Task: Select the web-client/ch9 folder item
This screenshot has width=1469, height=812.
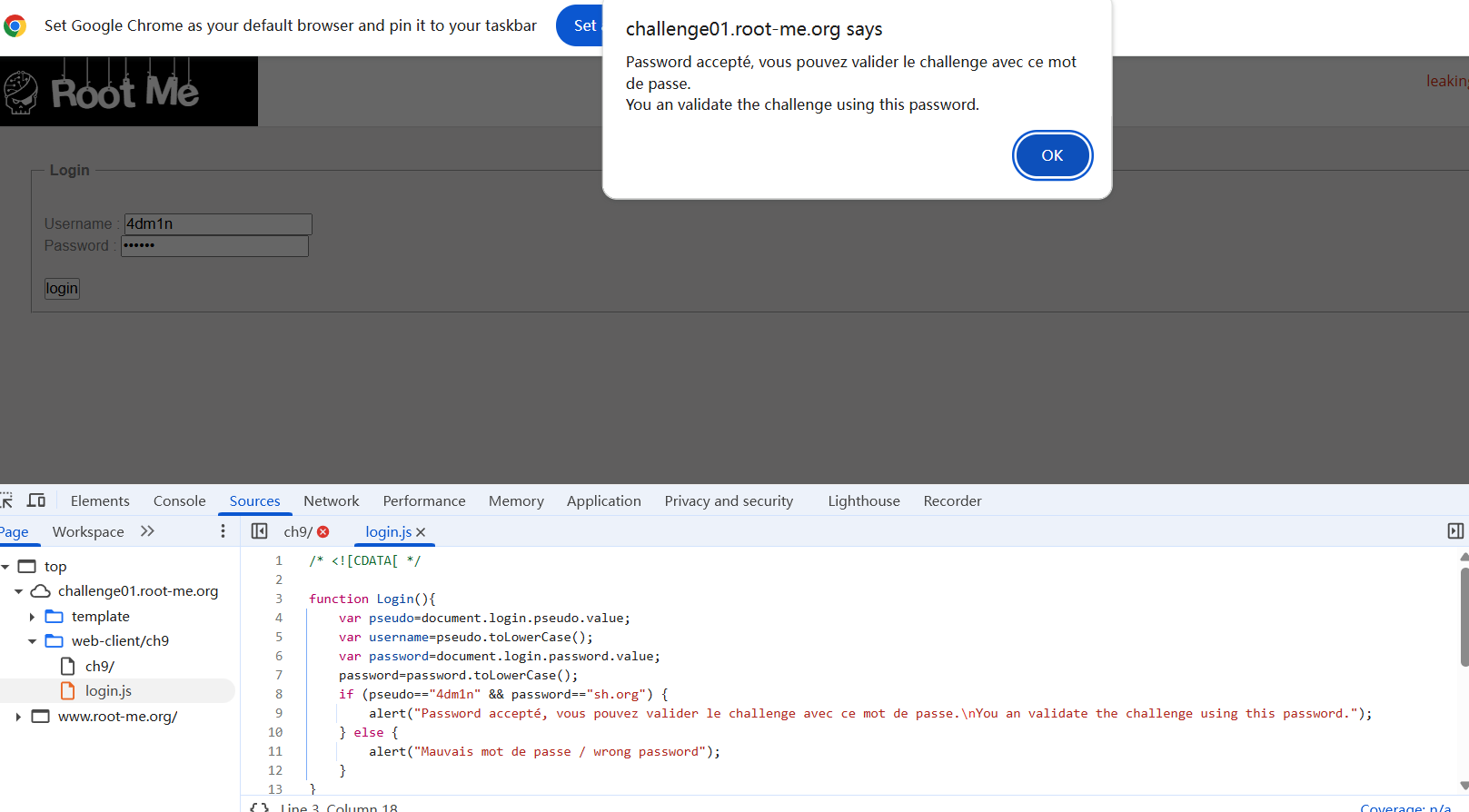Action: [x=120, y=640]
